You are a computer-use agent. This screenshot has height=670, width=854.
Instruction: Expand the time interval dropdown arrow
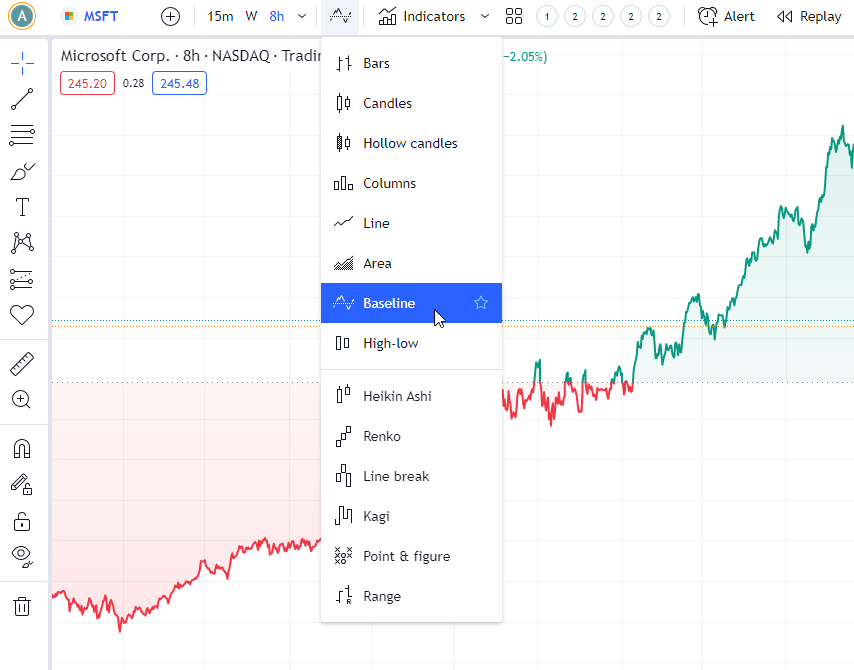302,16
